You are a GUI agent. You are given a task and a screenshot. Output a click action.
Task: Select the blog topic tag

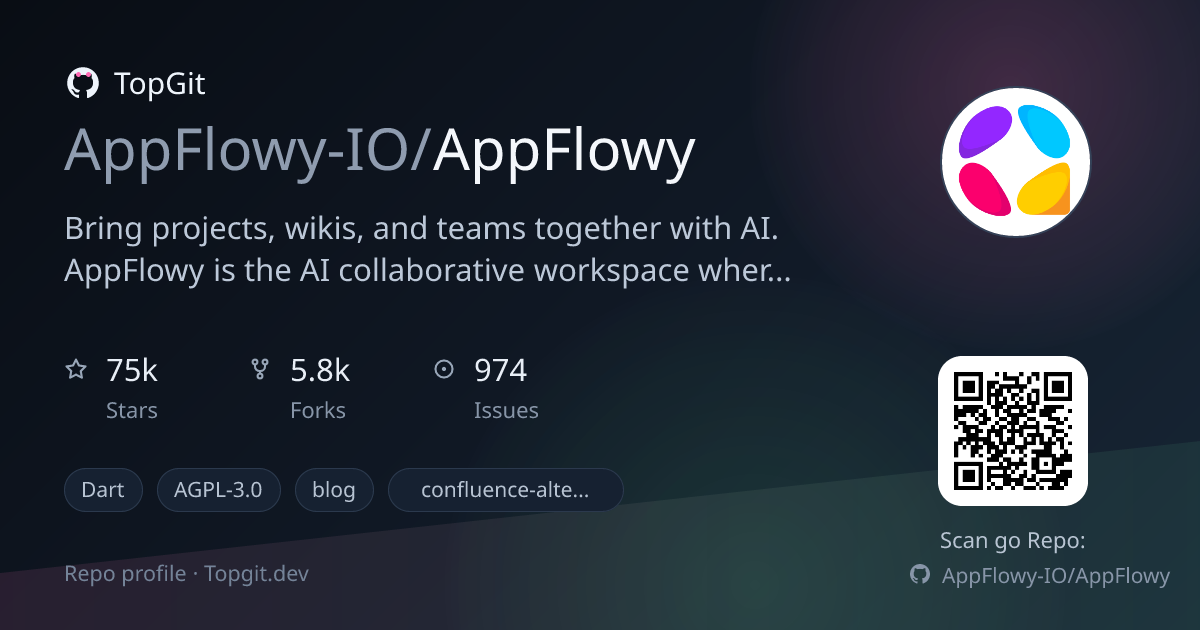[x=334, y=490]
